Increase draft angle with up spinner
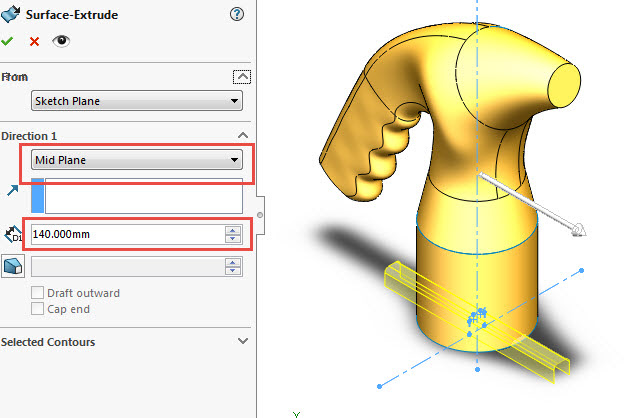The image size is (632, 418). (233, 262)
